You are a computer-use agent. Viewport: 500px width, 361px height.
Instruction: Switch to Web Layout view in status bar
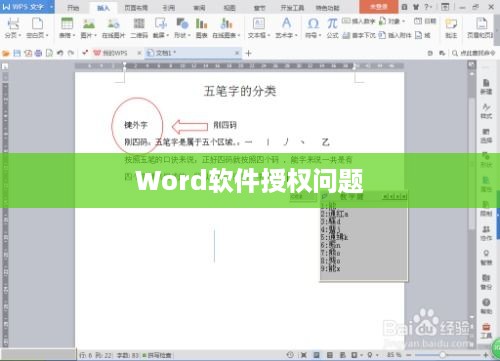(342, 355)
